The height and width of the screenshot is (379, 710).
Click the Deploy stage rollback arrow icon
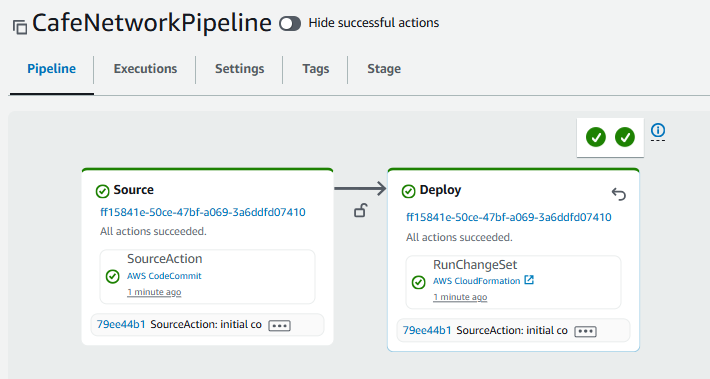point(619,194)
